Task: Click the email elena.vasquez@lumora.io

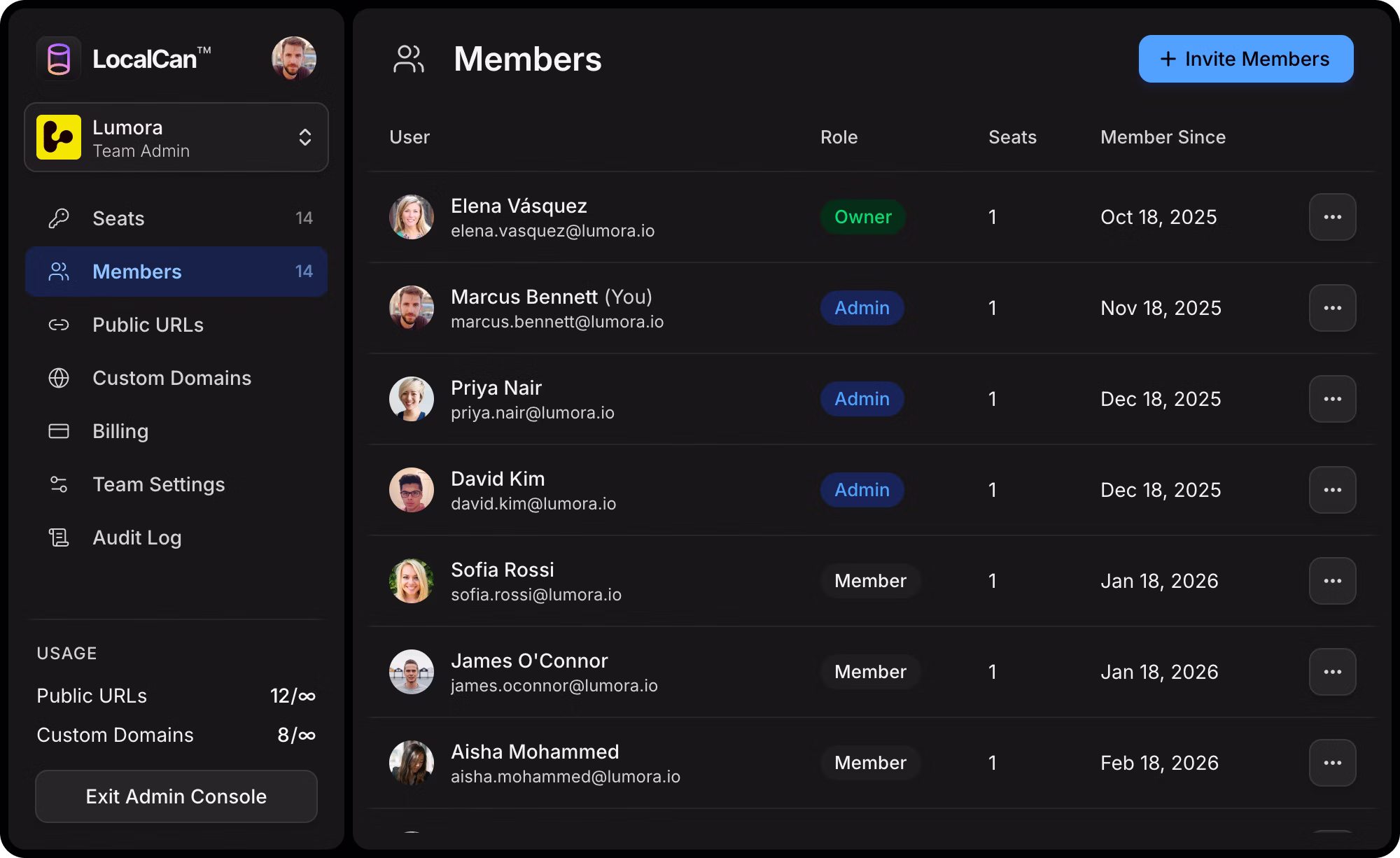Action: [x=553, y=231]
